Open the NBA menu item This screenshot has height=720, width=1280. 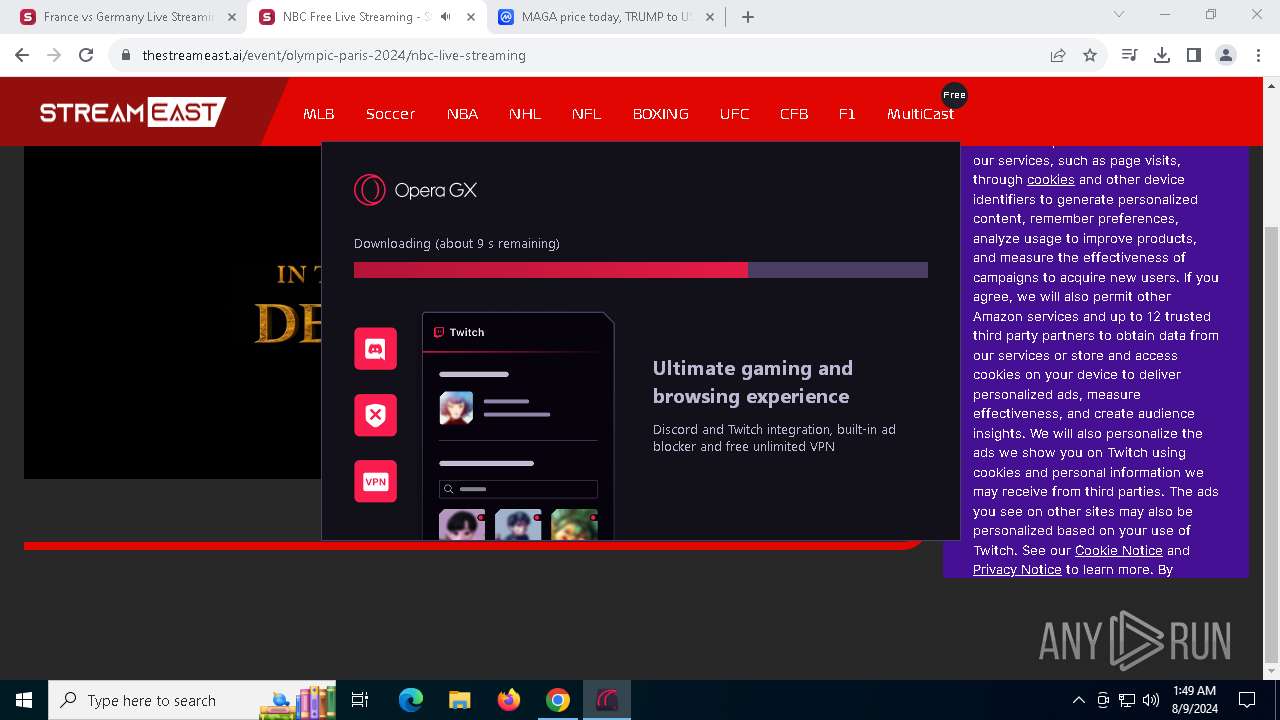[462, 114]
